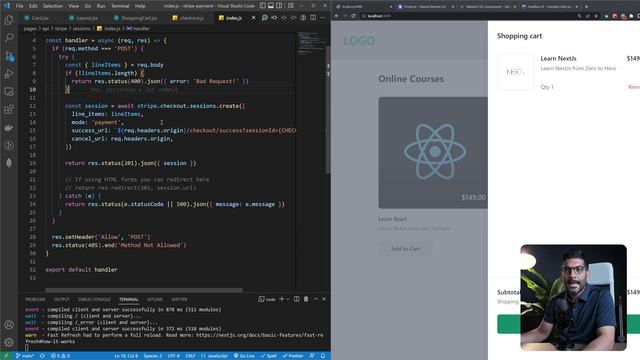Open the Accounts icon in activity bar
Viewport: 640px width, 360px height.
coord(9,324)
